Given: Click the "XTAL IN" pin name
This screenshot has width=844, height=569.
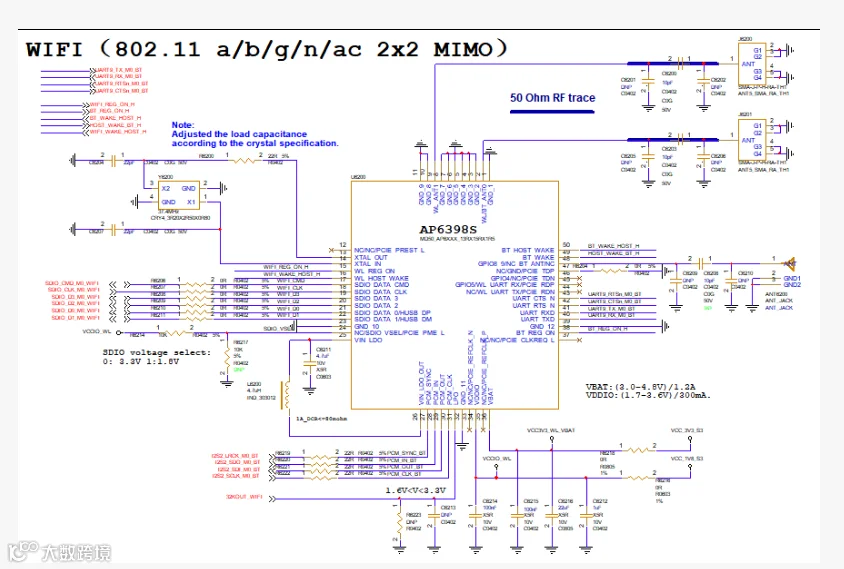Looking at the screenshot, I should [x=367, y=264].
